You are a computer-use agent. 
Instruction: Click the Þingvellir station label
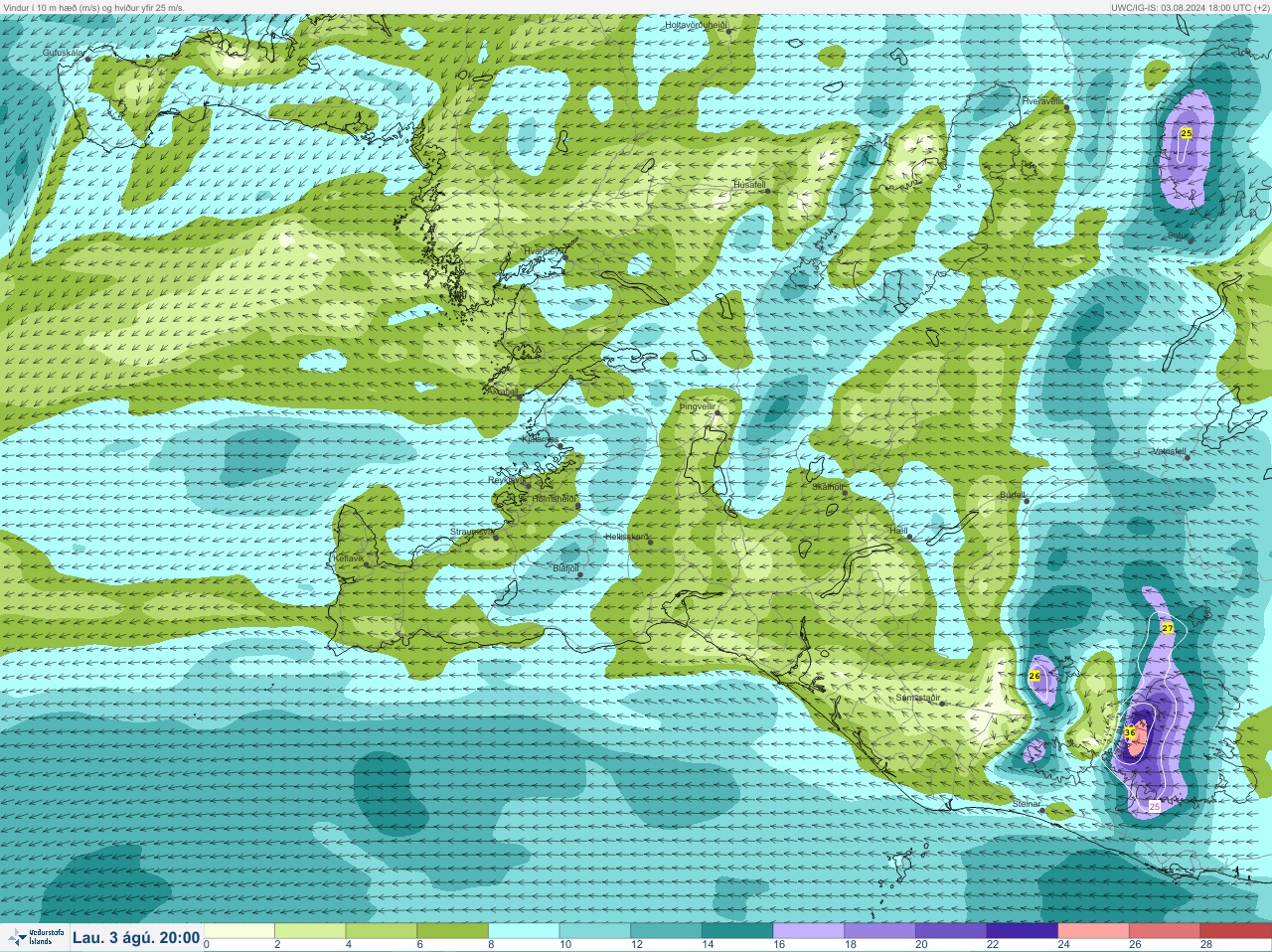697,406
